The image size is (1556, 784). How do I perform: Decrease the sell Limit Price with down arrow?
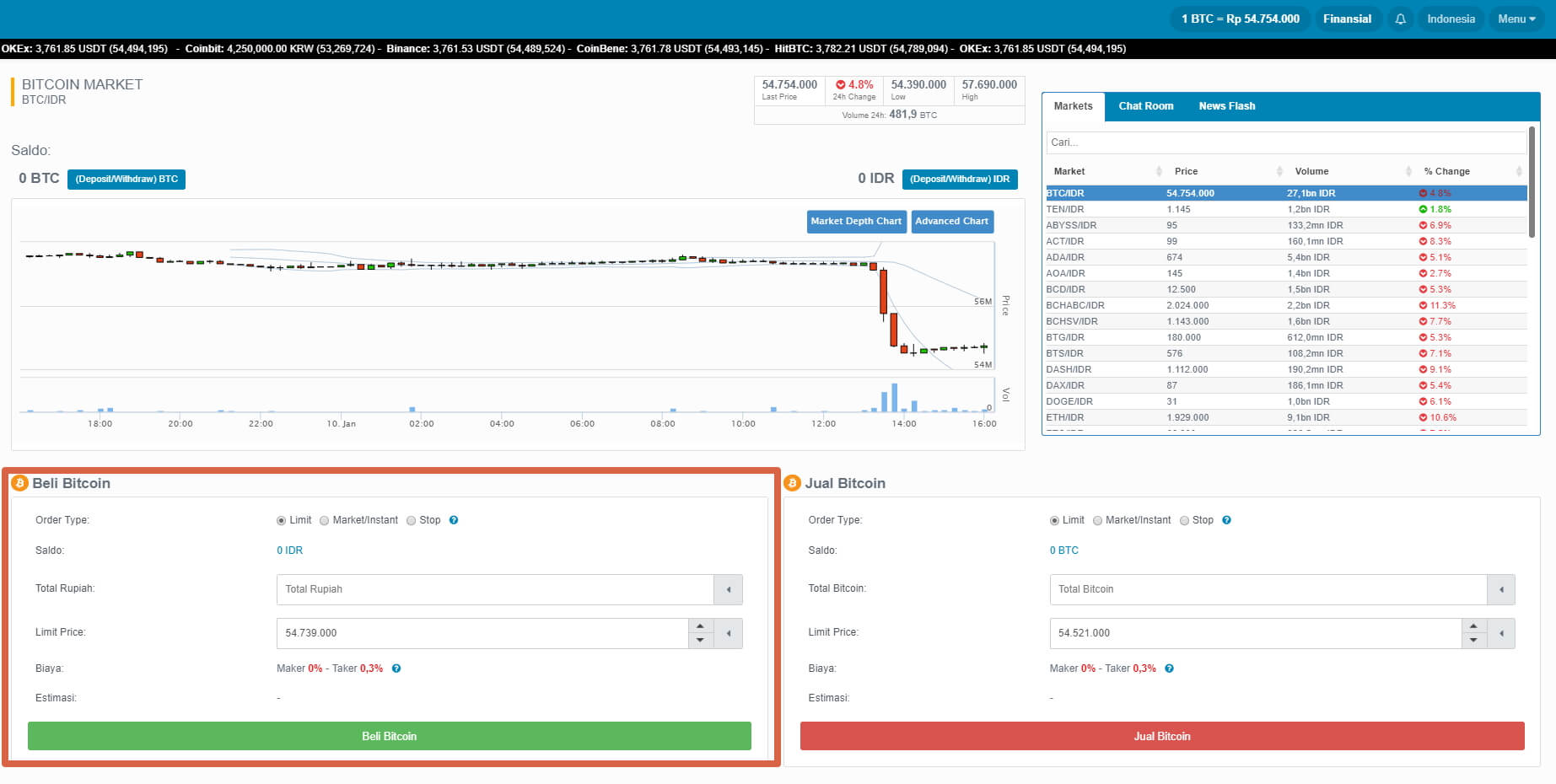(1473, 641)
